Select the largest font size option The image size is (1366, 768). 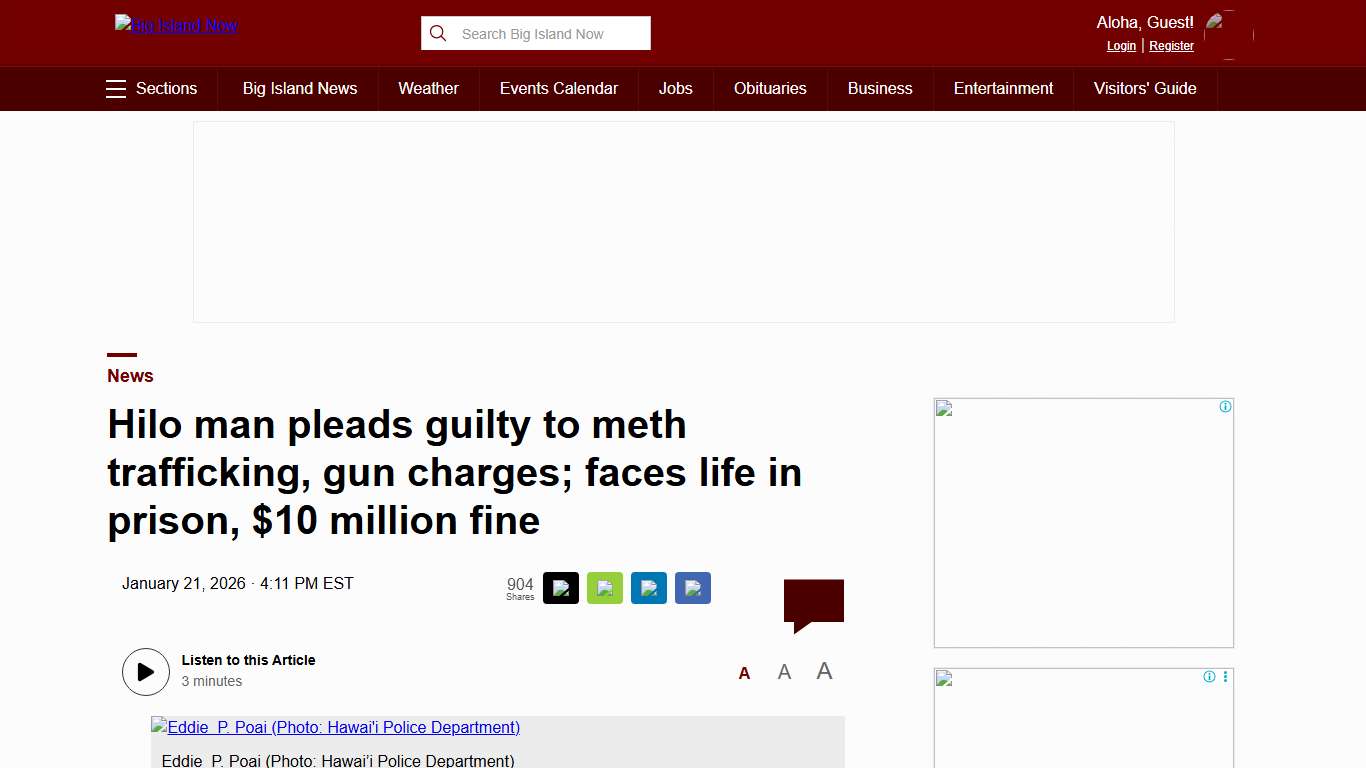824,671
